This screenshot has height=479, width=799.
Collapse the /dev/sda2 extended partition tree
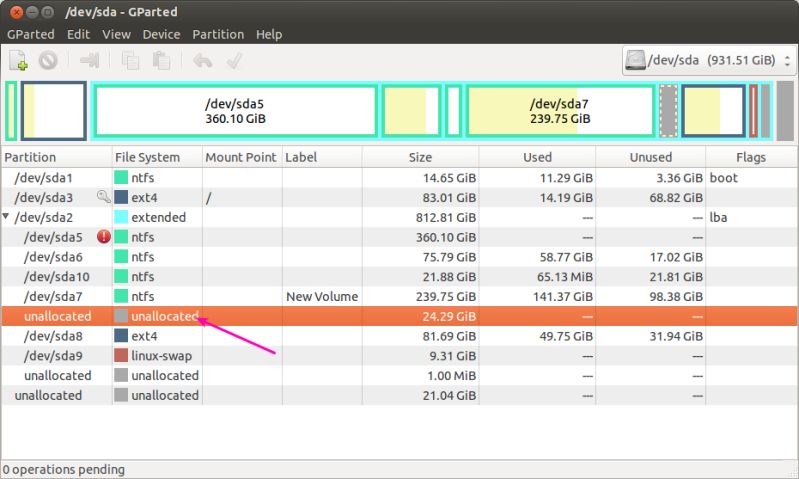(x=6, y=217)
